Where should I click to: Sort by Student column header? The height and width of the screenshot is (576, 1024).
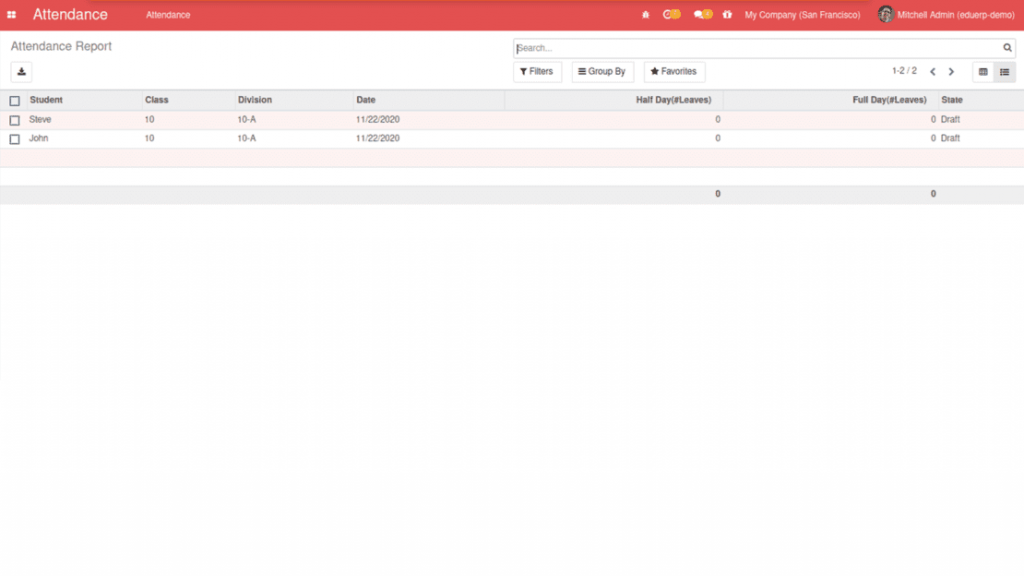pos(46,100)
